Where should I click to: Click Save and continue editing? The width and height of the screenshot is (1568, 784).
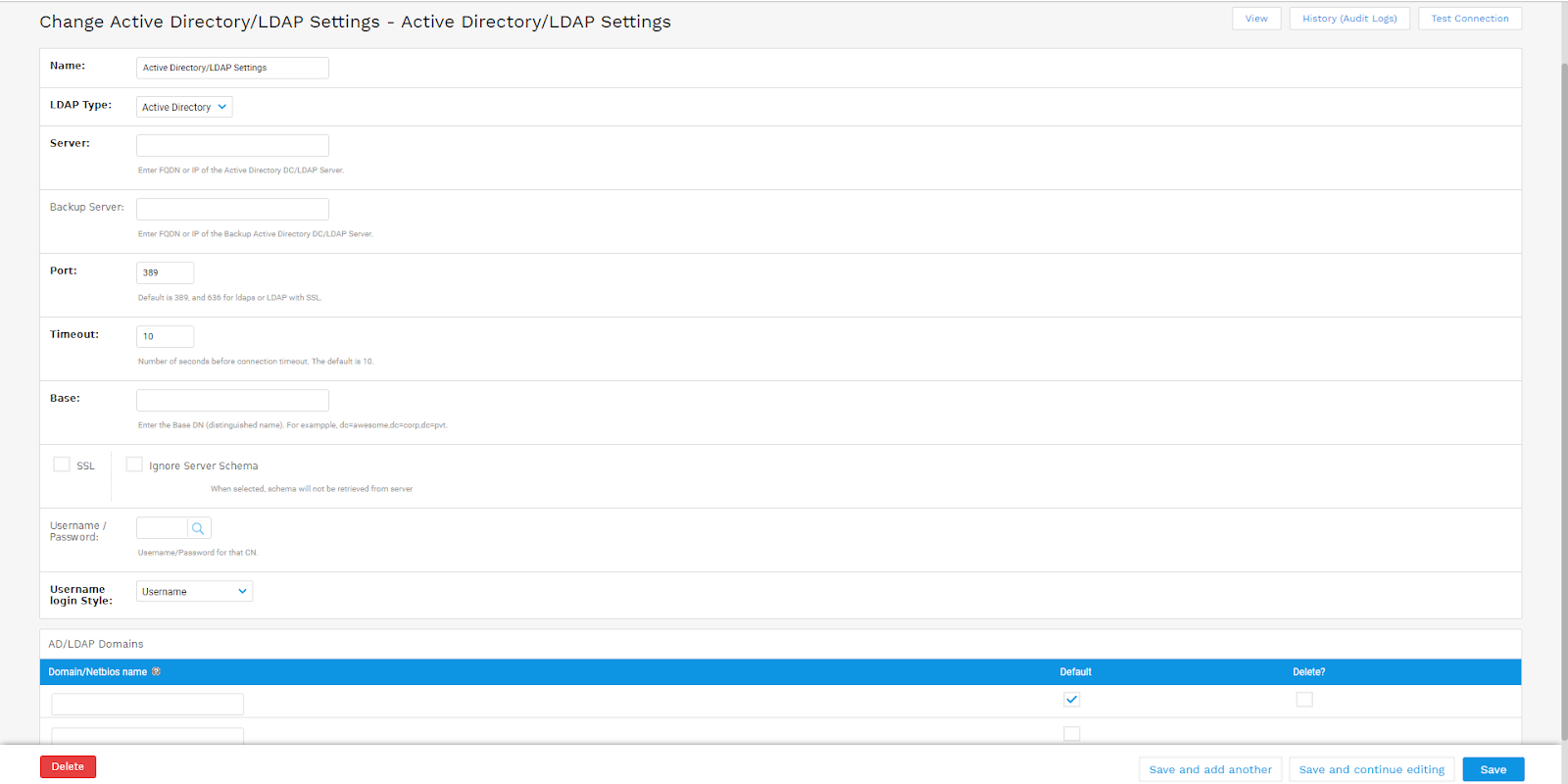(x=1371, y=769)
